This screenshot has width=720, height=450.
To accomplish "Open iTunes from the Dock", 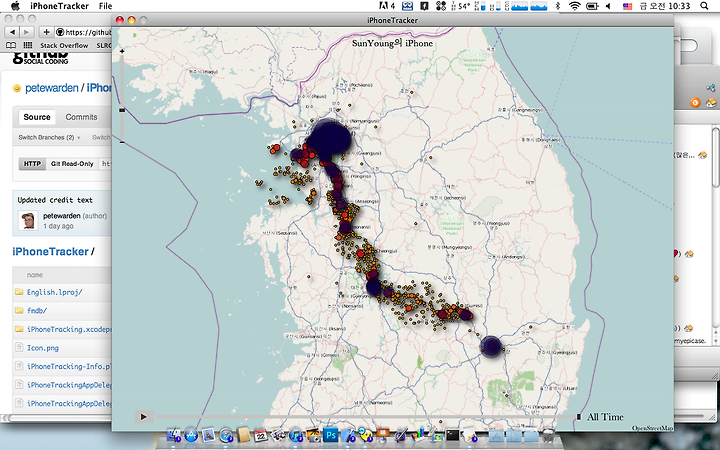I will click(x=296, y=434).
